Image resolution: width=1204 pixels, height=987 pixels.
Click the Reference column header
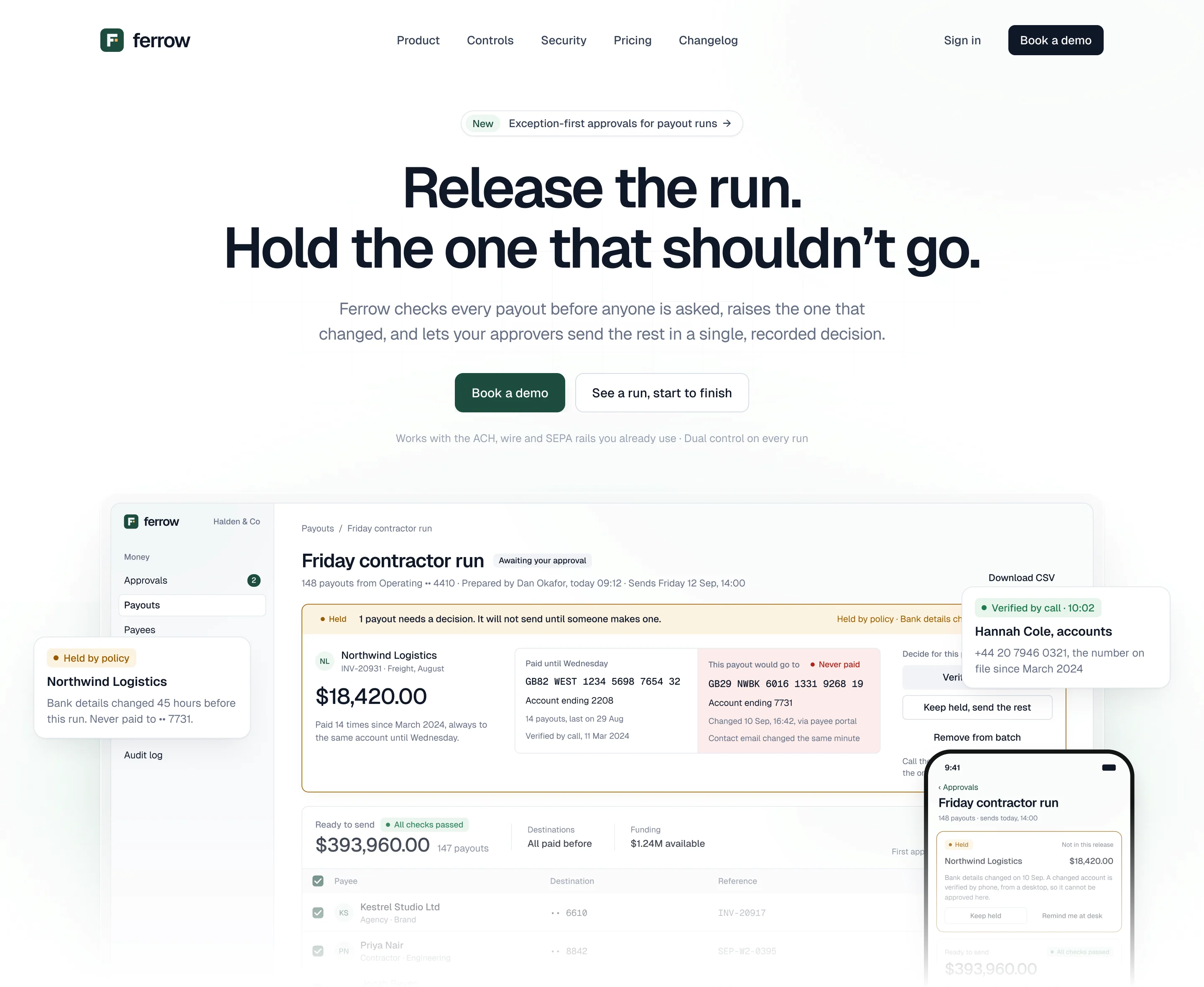click(x=737, y=881)
